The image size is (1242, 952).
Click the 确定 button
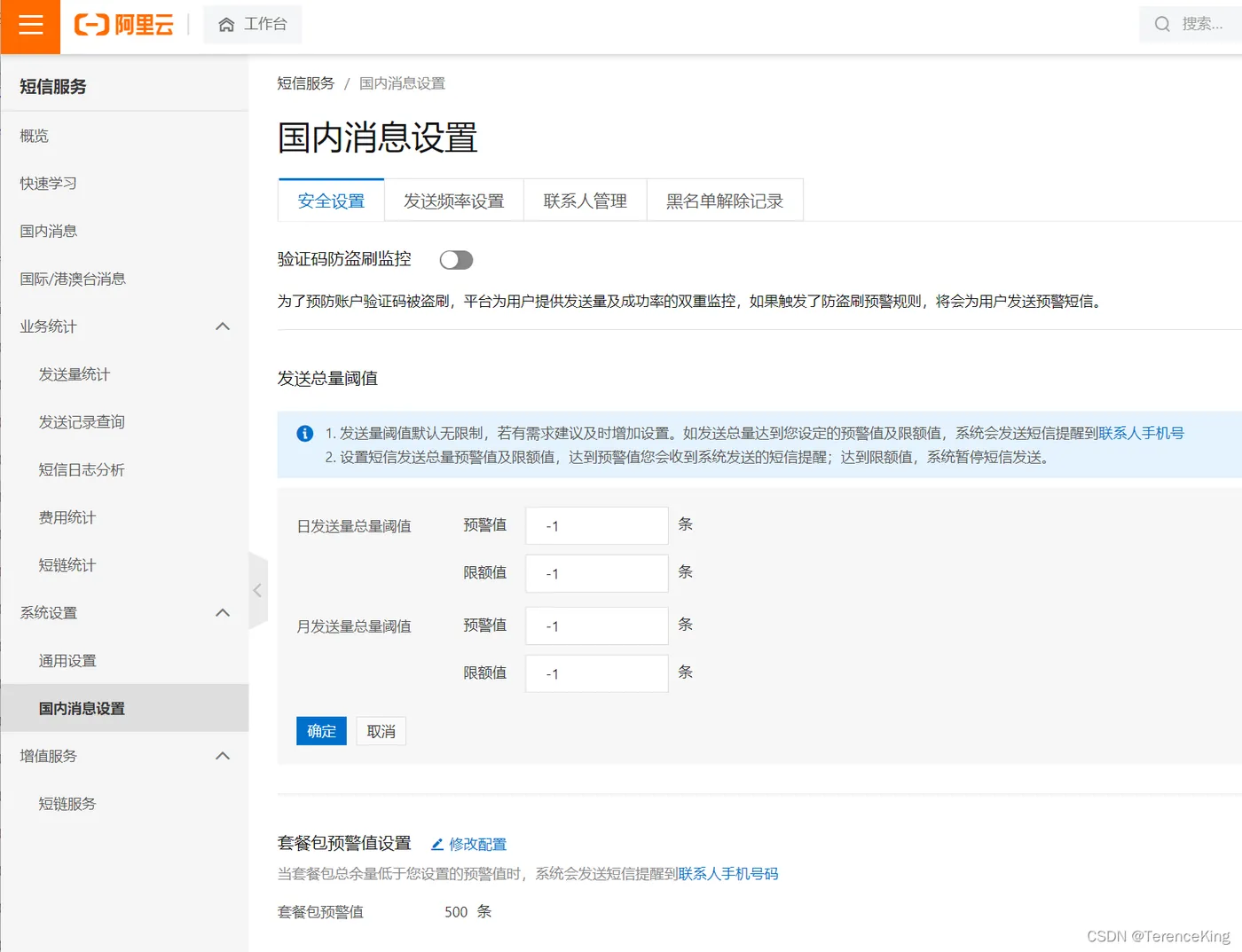pyautogui.click(x=321, y=731)
